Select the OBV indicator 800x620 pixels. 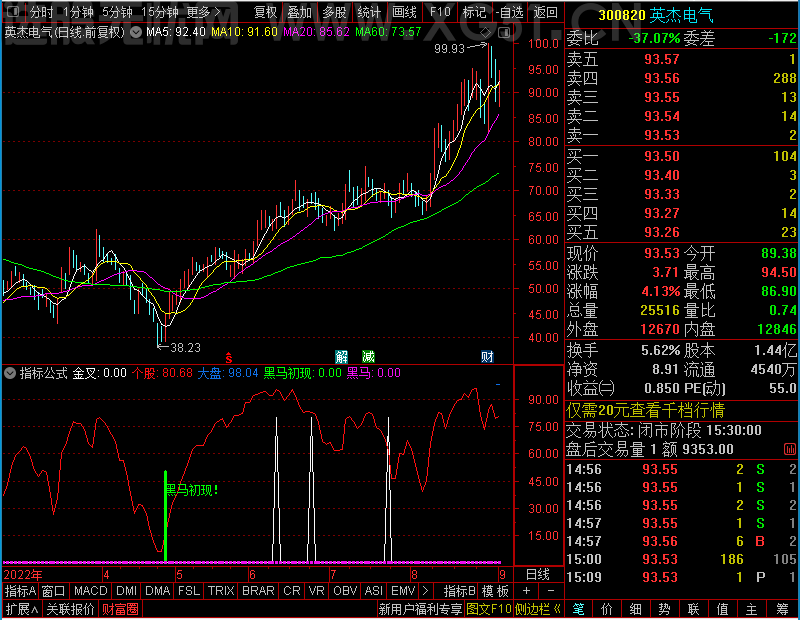(345, 591)
